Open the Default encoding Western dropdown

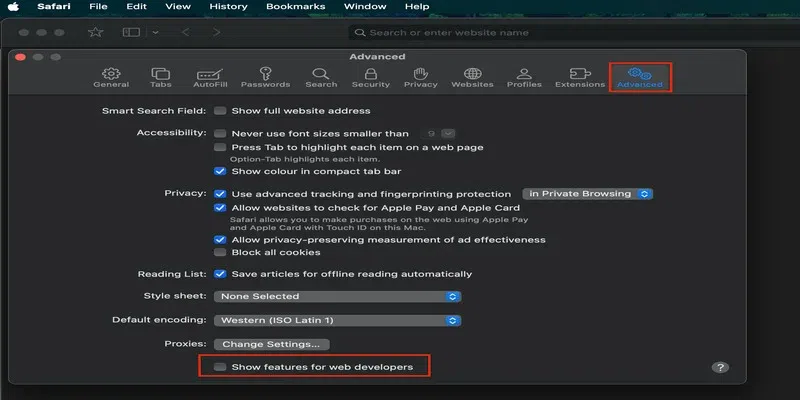pyautogui.click(x=337, y=321)
